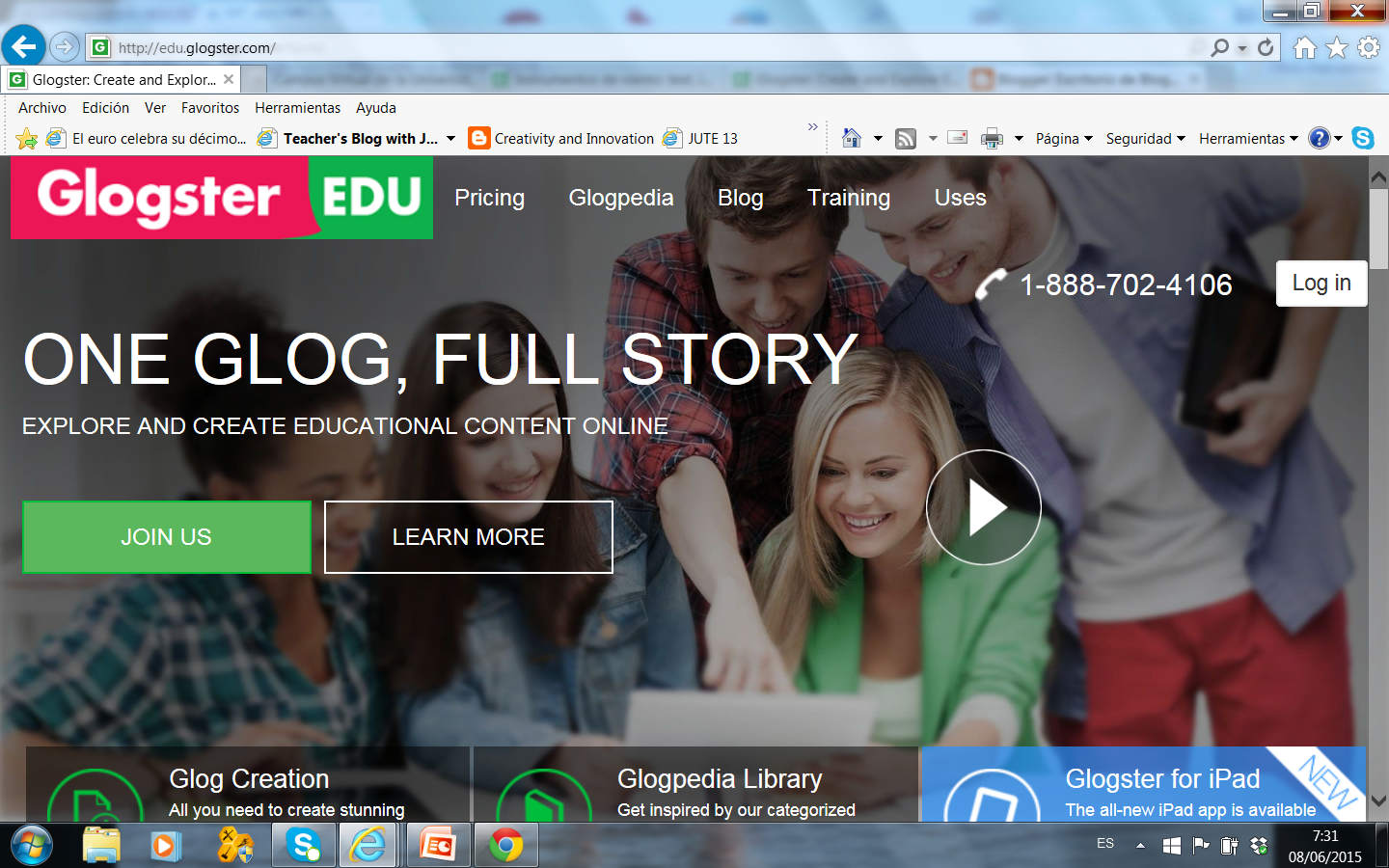Open Windows Explorer from the taskbar
This screenshot has height=868, width=1389.
(x=101, y=846)
